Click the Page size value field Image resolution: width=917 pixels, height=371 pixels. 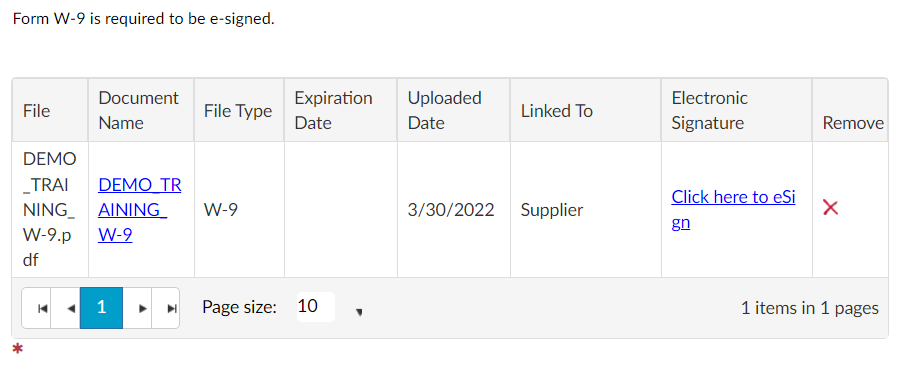(316, 307)
